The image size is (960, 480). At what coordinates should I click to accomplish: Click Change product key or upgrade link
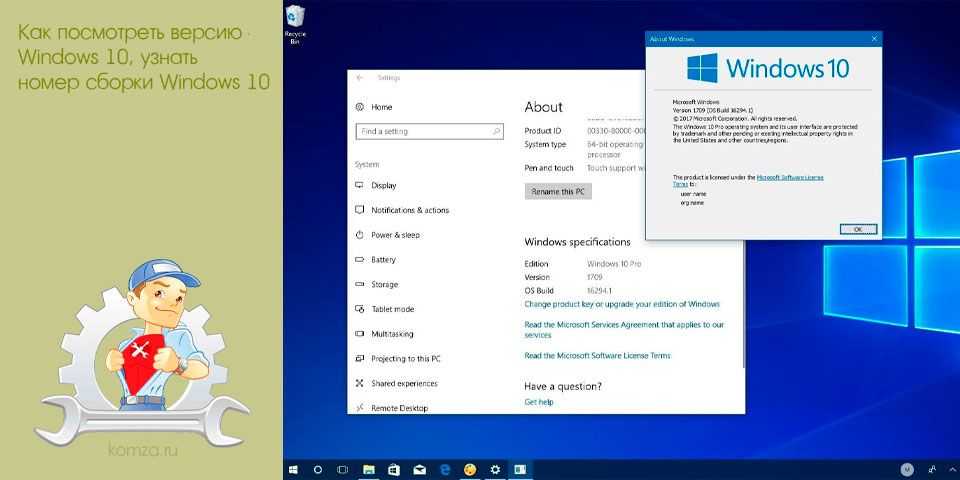[x=622, y=304]
